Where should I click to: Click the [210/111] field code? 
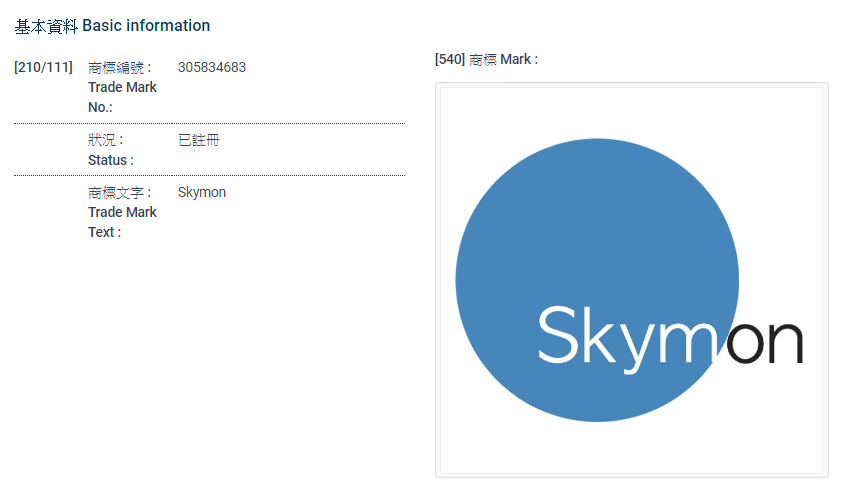click(x=43, y=68)
